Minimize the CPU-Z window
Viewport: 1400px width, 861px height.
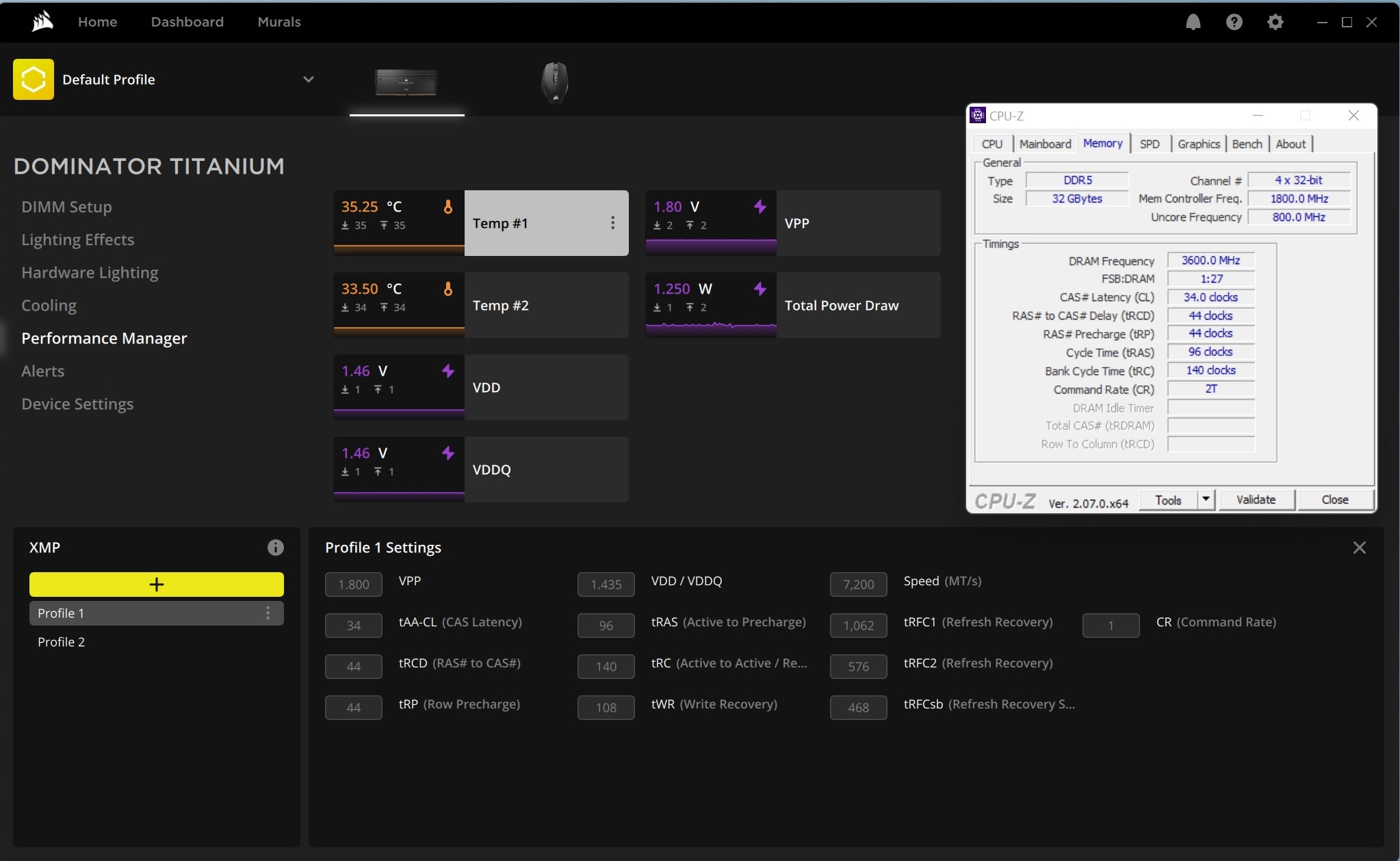(x=1258, y=115)
